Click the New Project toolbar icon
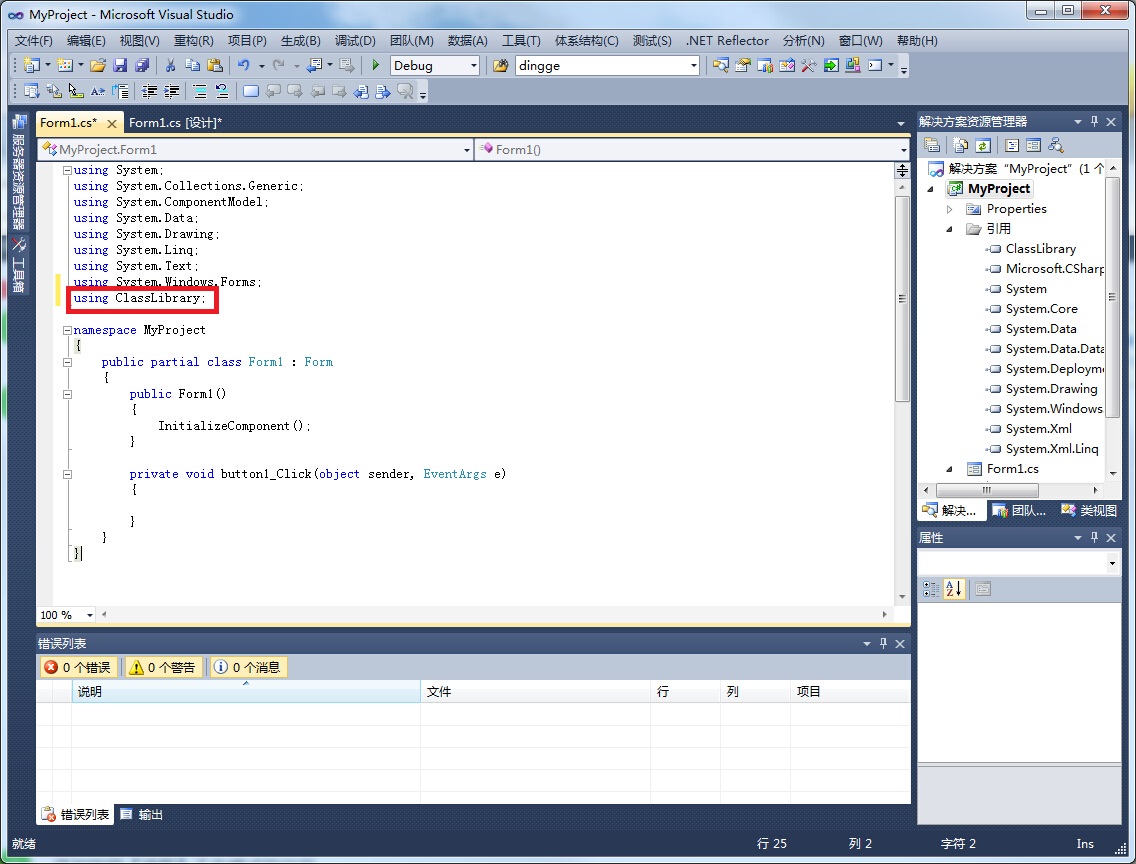 coord(31,65)
